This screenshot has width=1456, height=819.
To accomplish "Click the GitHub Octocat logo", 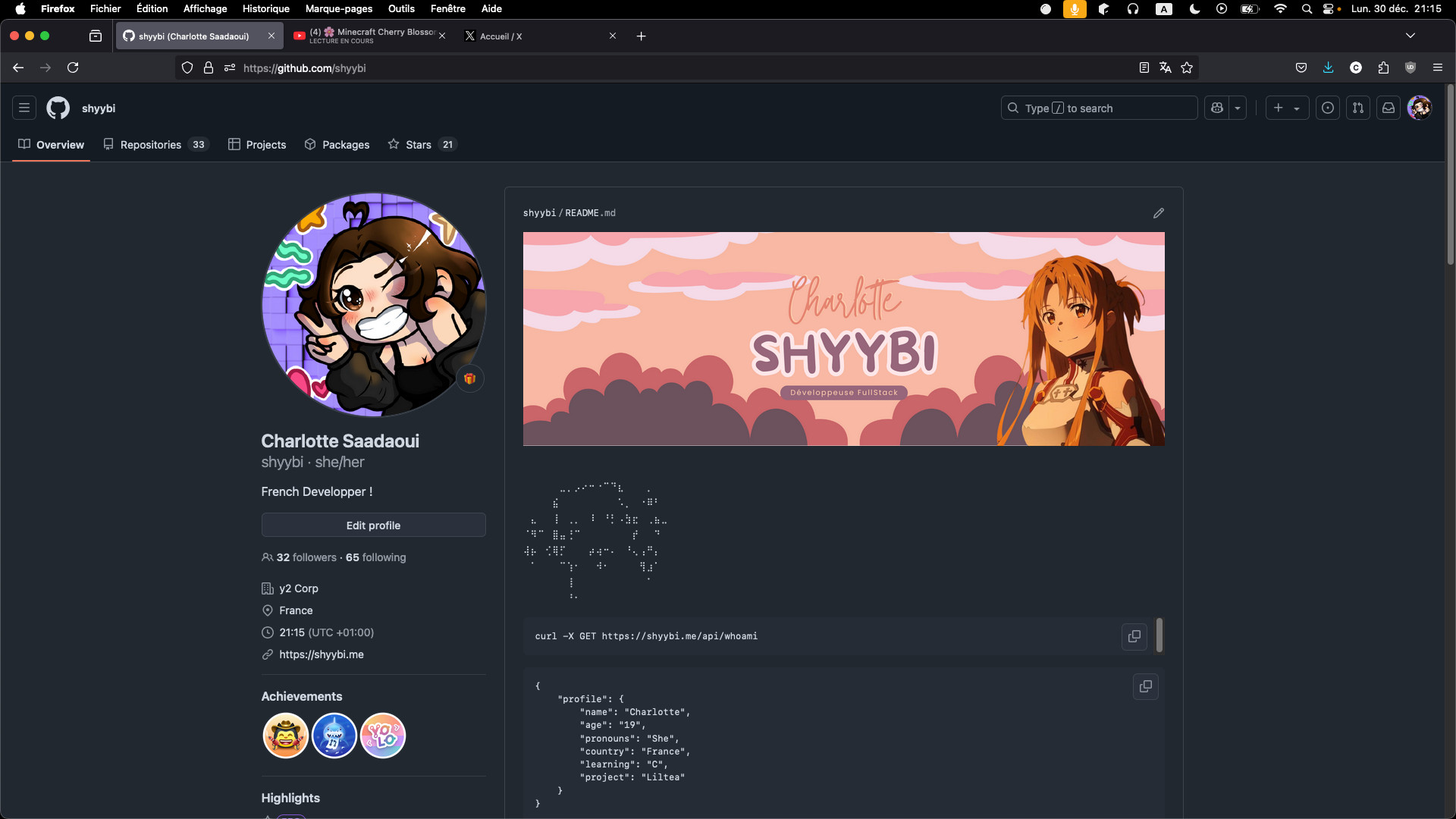I will (58, 108).
